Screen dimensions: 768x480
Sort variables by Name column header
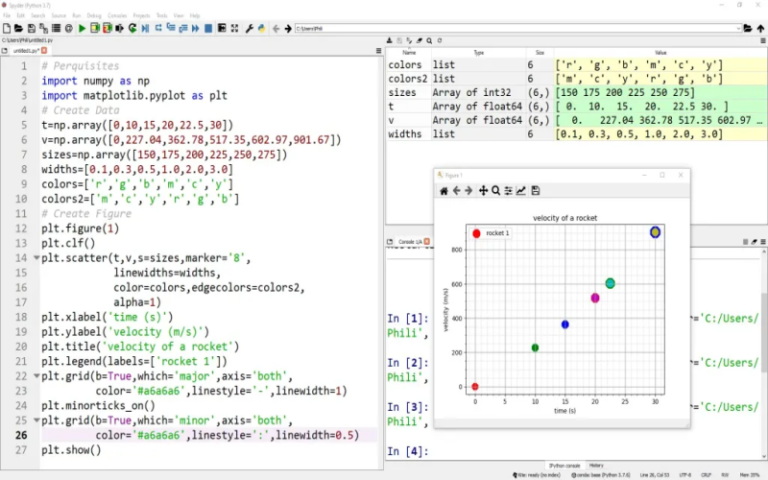pyautogui.click(x=408, y=52)
